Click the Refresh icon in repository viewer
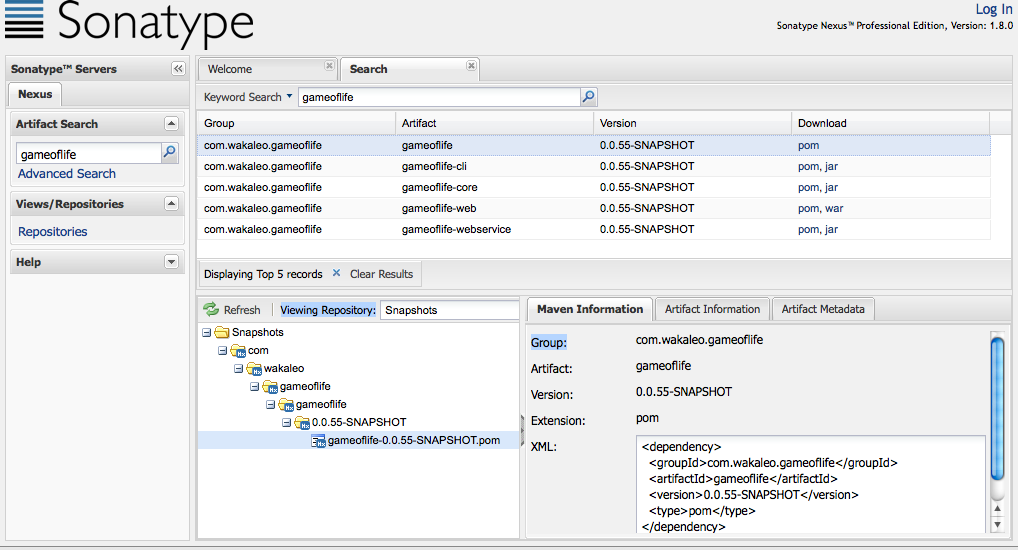The height and width of the screenshot is (550, 1018). coord(211,309)
